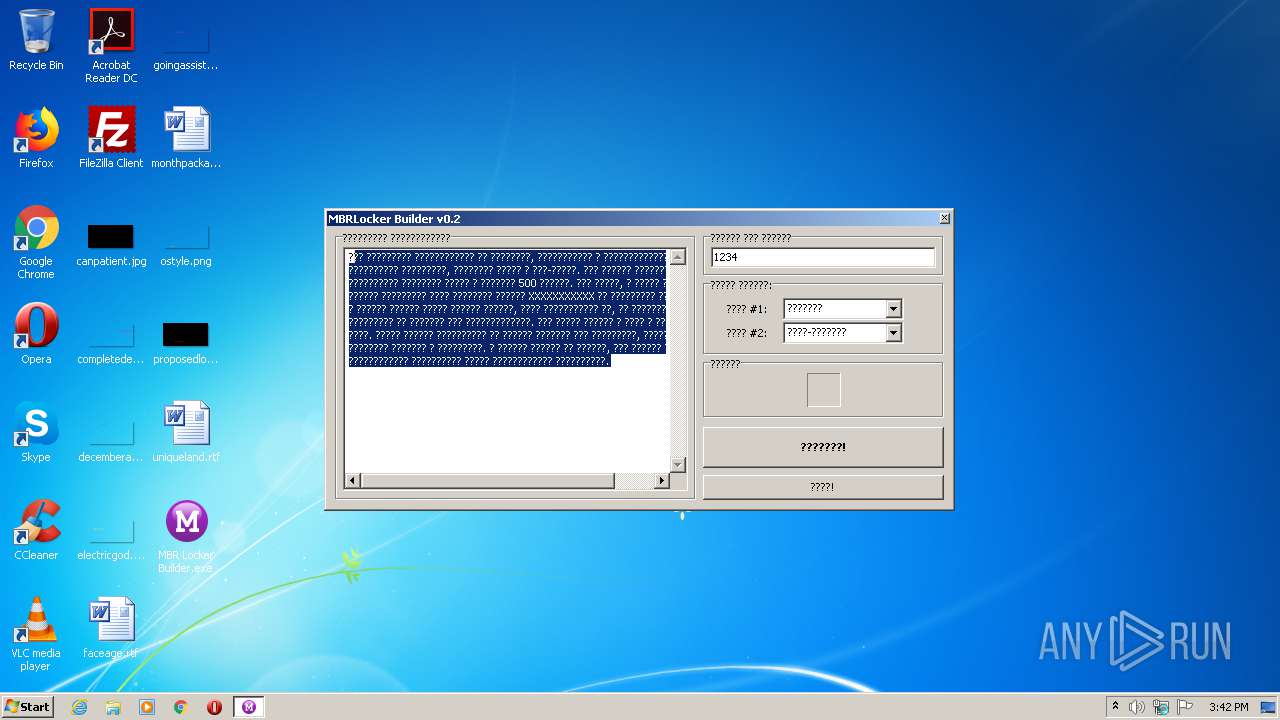The height and width of the screenshot is (720, 1280).
Task: Open Firefox desktop shortcut
Action: point(36,138)
